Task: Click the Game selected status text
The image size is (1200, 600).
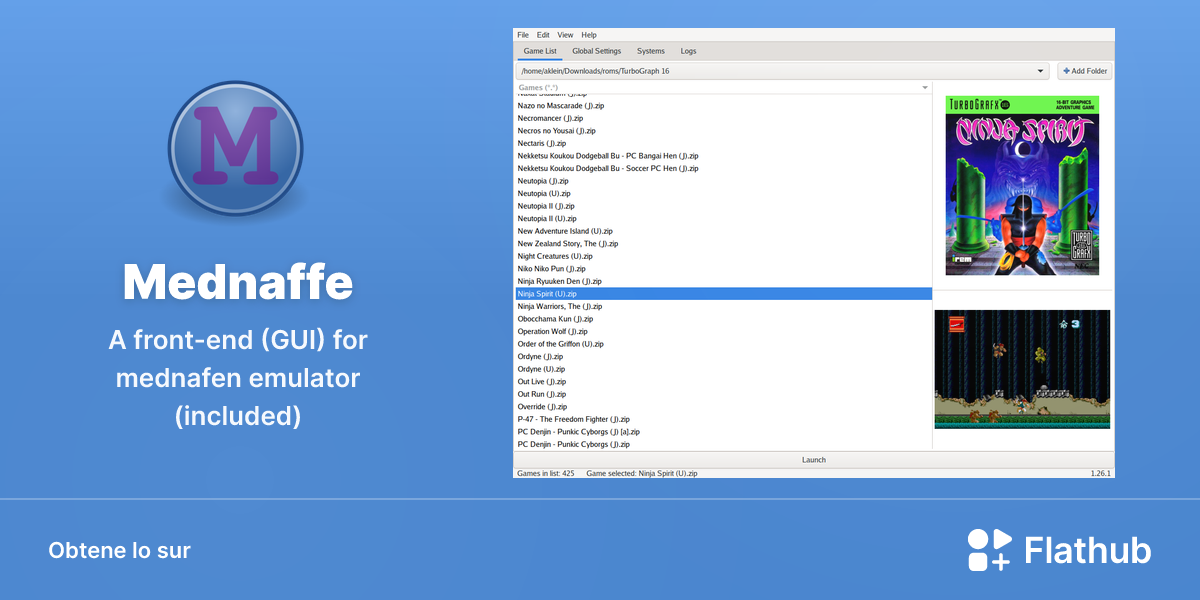Action: (x=642, y=473)
